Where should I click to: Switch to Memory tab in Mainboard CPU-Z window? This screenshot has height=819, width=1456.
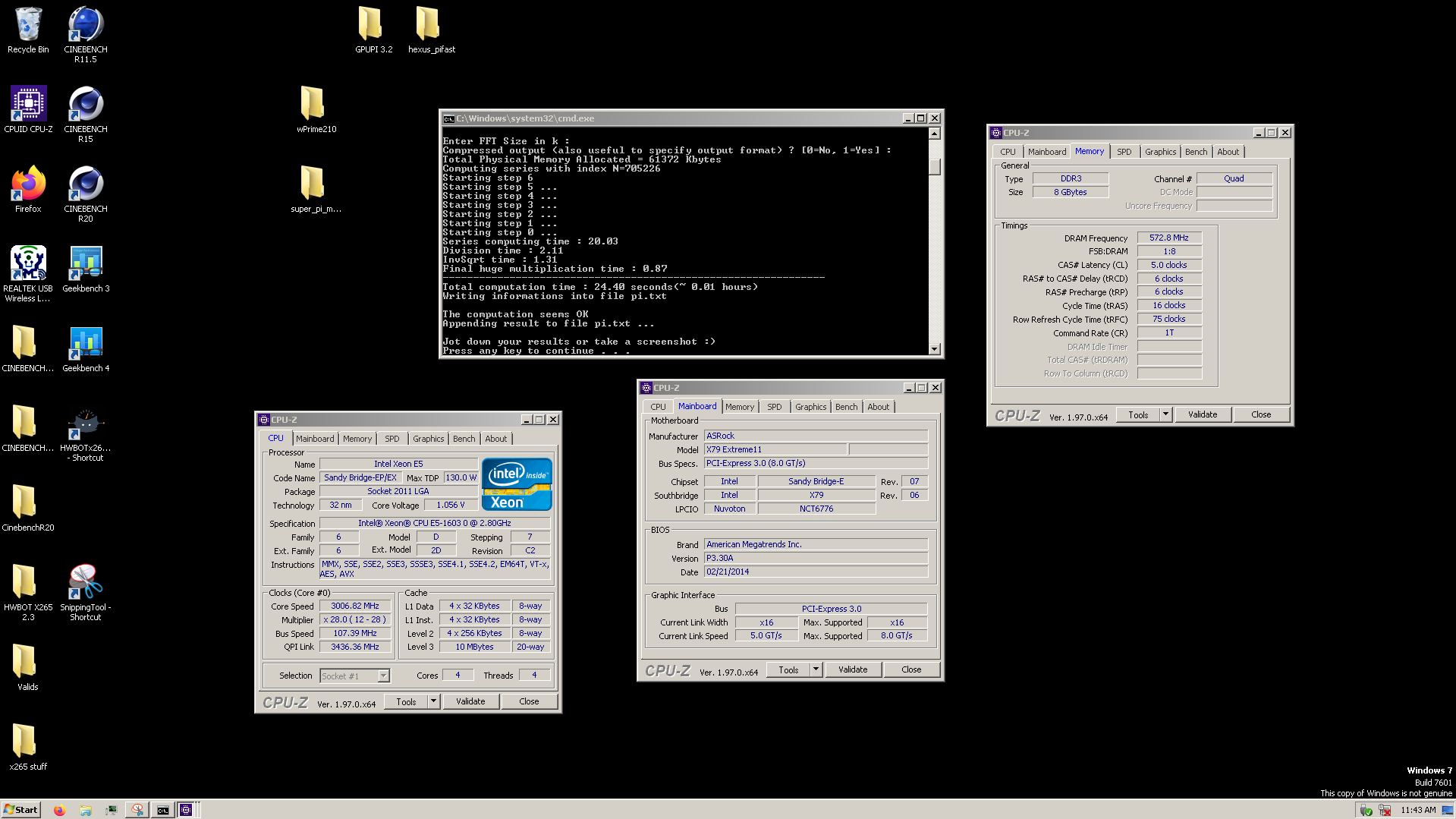[x=740, y=407]
